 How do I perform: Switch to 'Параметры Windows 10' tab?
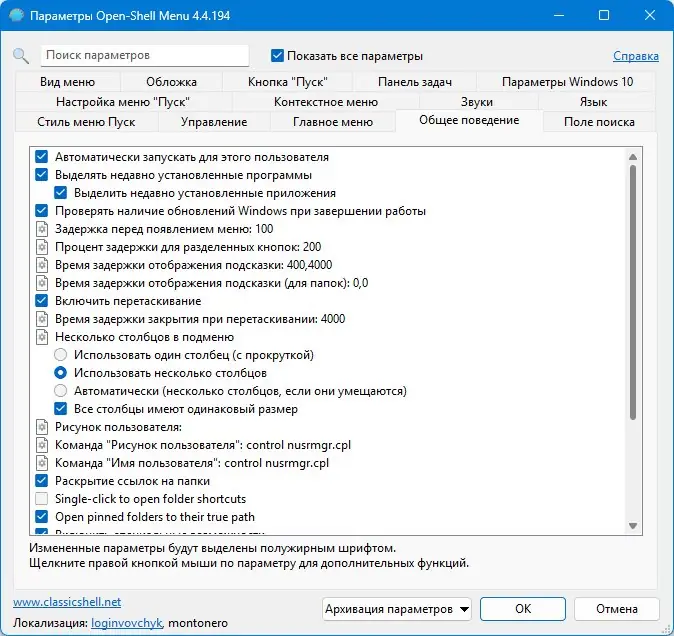(567, 82)
